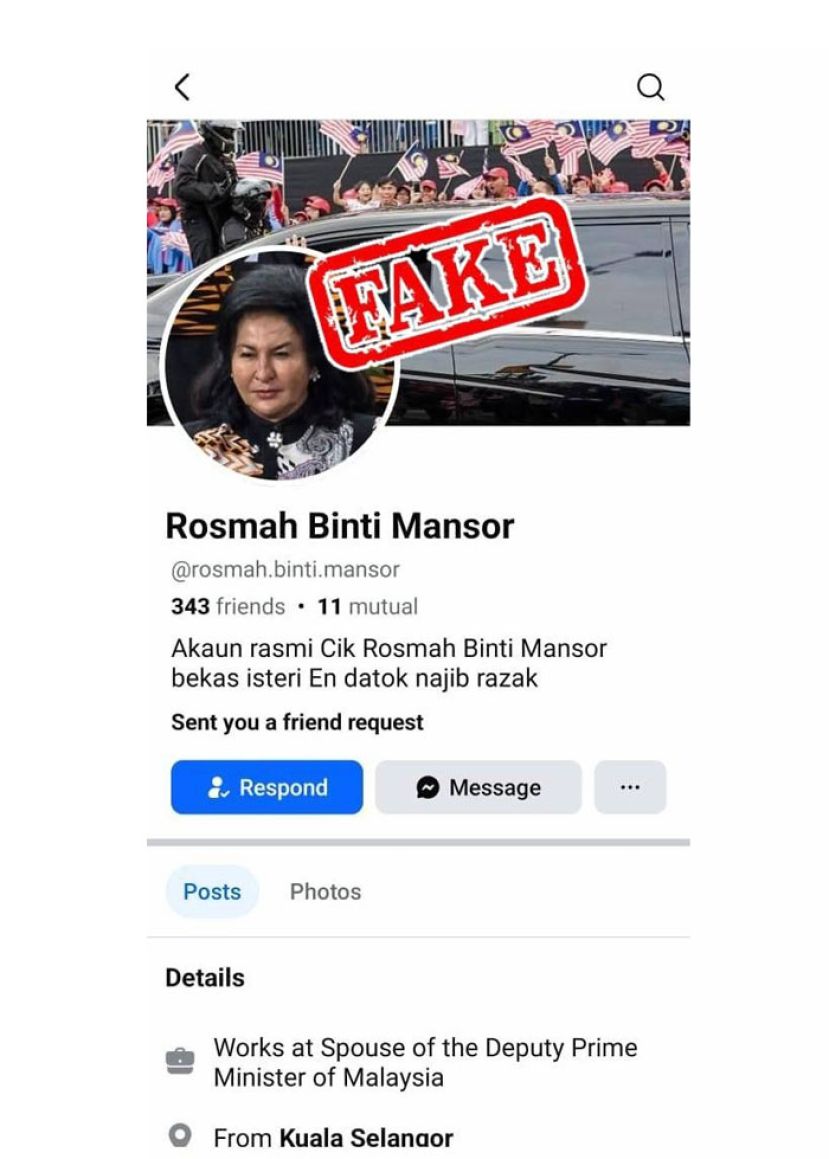The height and width of the screenshot is (1159, 829).
Task: Click the Rosmah Binti Mansor profile name
Action: click(340, 526)
